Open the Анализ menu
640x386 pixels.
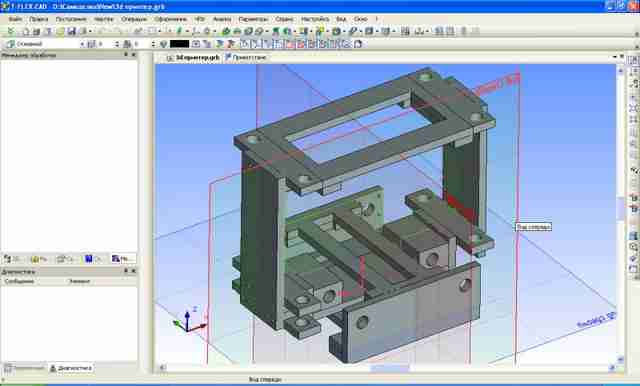click(x=222, y=19)
